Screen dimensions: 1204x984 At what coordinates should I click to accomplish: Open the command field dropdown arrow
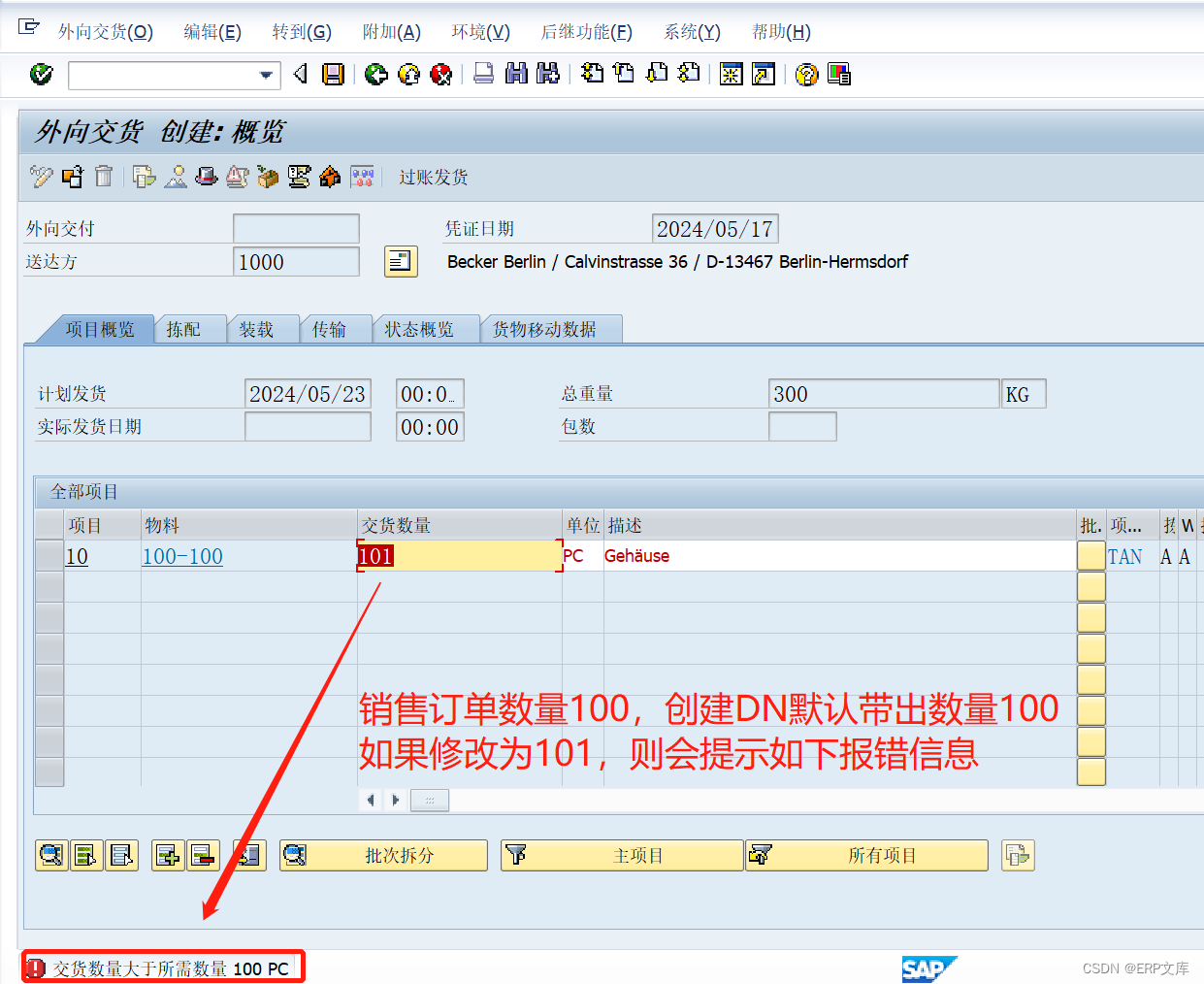[264, 75]
